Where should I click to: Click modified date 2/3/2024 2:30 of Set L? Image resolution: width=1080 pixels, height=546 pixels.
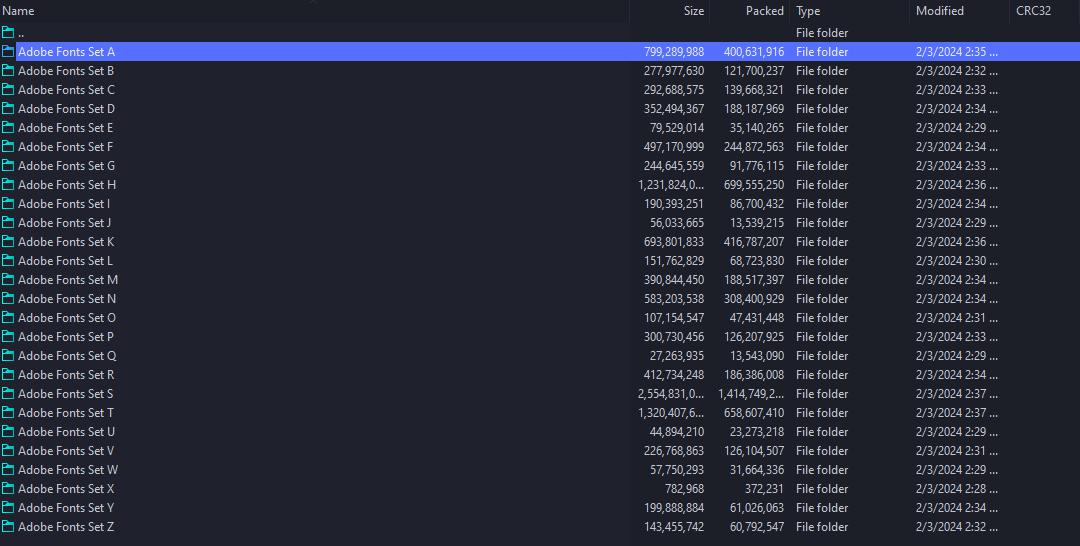(957, 260)
